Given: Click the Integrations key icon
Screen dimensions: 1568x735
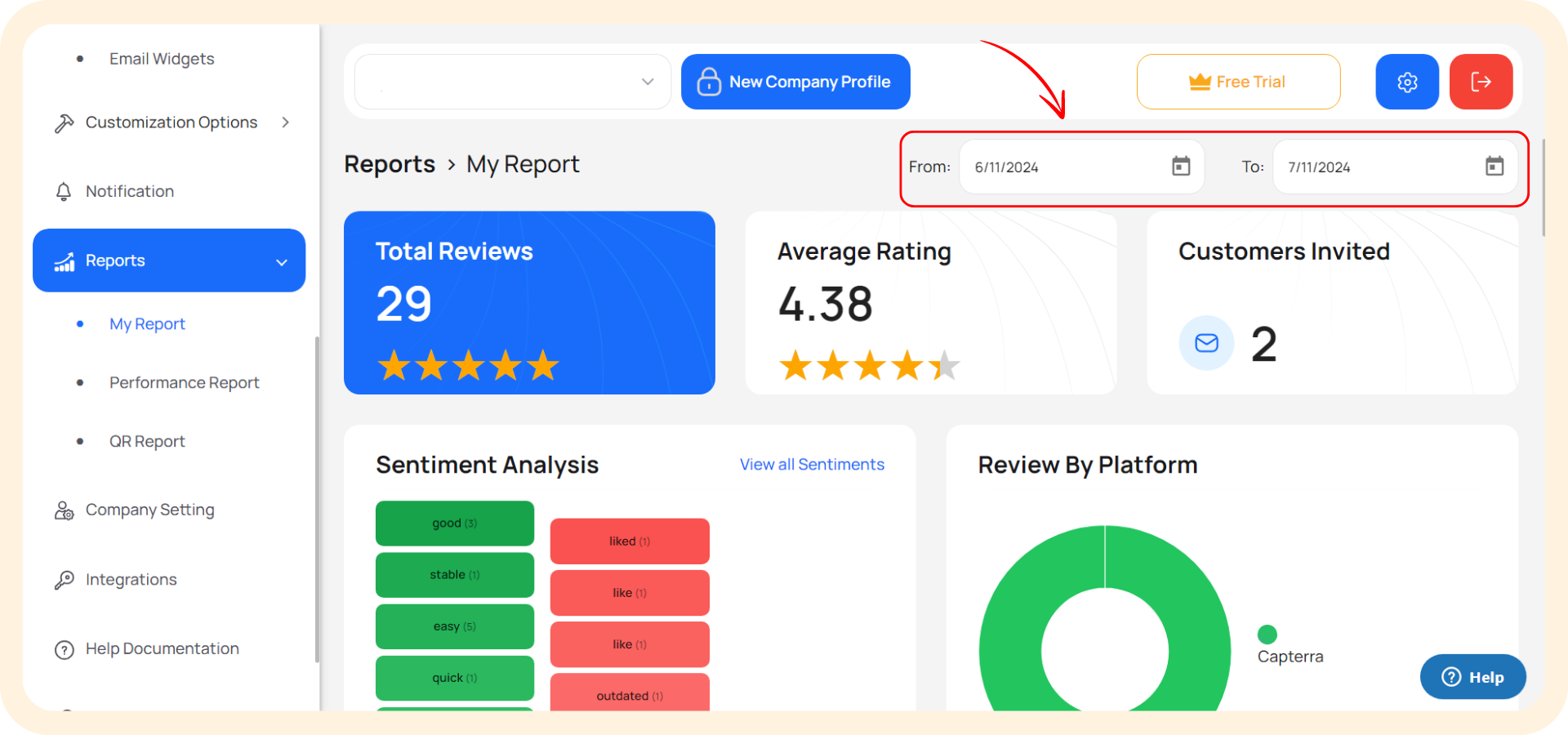Looking at the screenshot, I should [x=64, y=580].
